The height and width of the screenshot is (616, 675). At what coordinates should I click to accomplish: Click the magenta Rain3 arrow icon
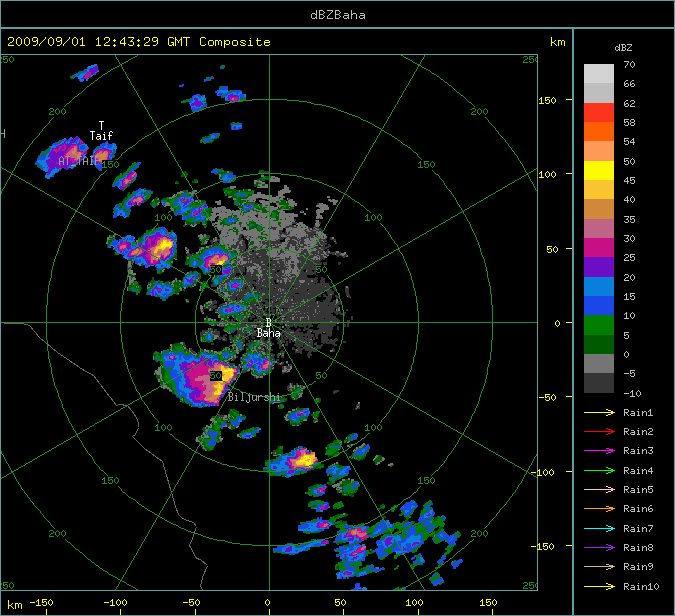(x=599, y=451)
